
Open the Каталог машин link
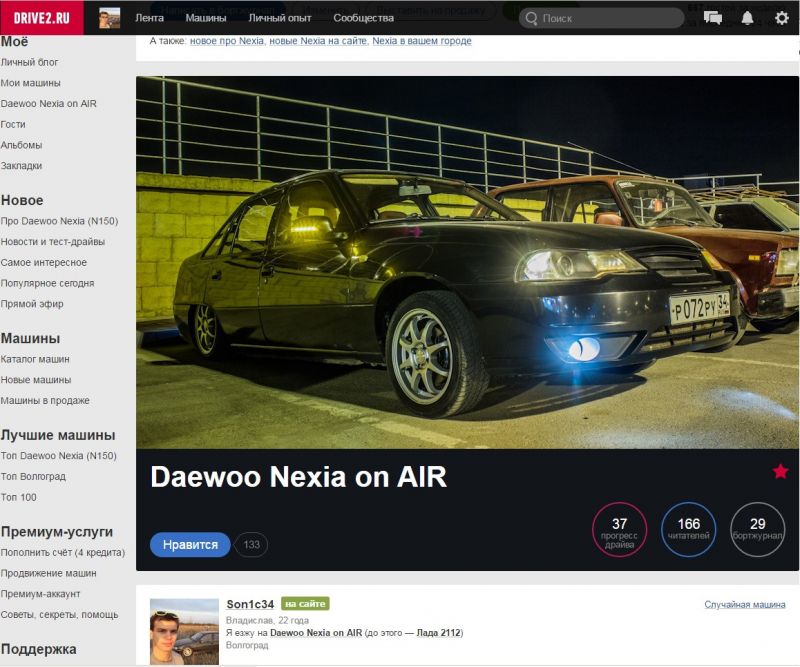pyautogui.click(x=35, y=359)
